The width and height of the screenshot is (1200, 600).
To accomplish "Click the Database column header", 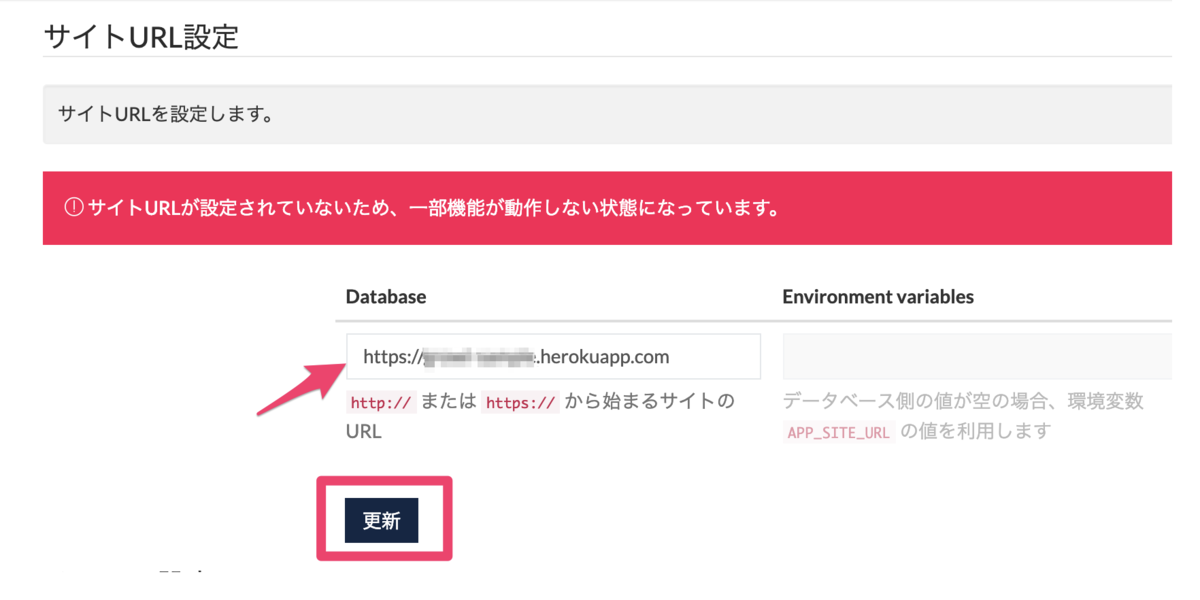I will click(386, 296).
